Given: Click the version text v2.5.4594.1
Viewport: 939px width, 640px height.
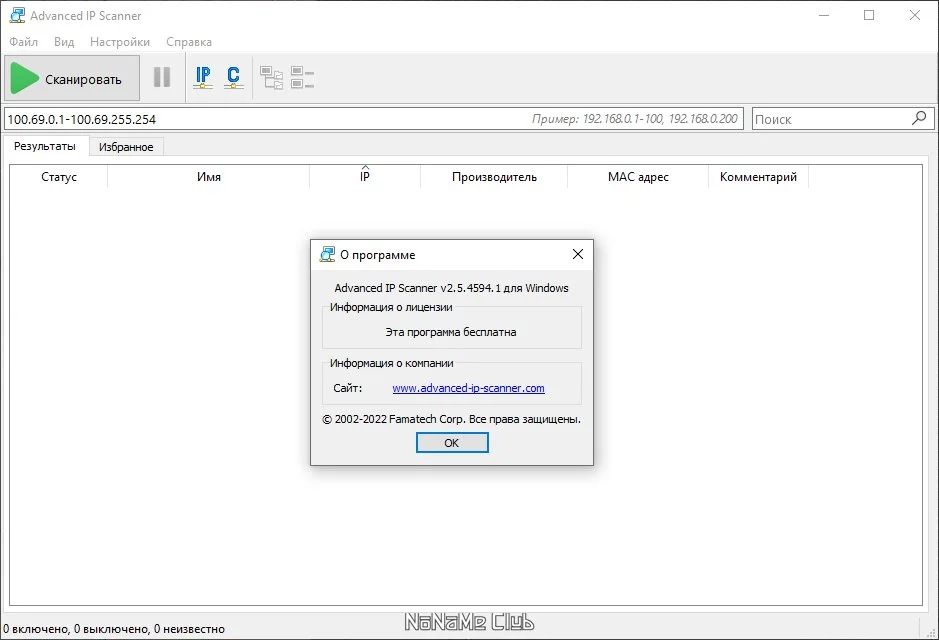Looking at the screenshot, I should 471,288.
